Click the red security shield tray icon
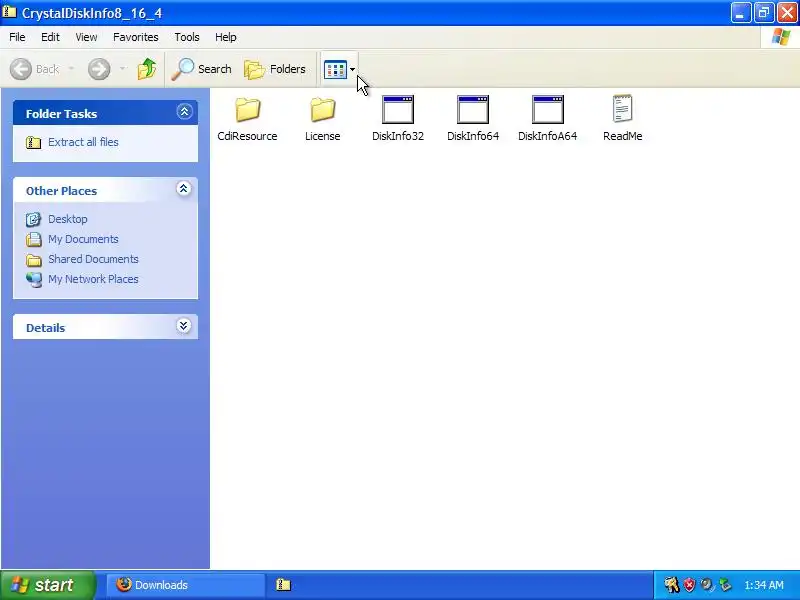This screenshot has height=600, width=800. click(689, 585)
